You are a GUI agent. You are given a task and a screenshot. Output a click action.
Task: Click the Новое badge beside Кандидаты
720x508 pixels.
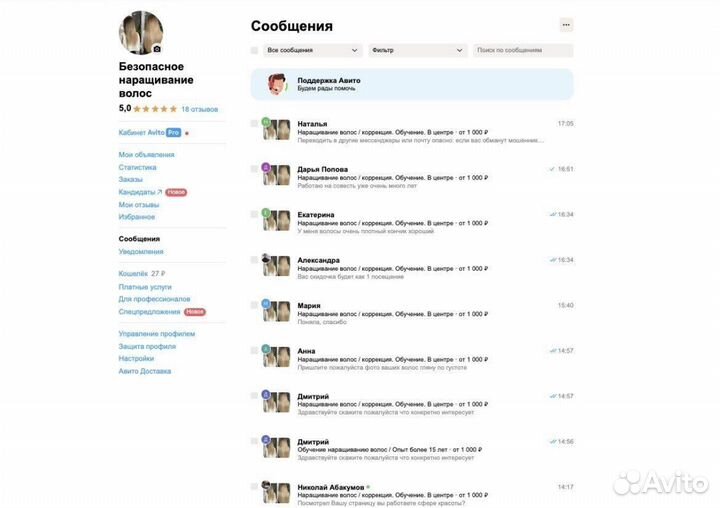click(176, 192)
